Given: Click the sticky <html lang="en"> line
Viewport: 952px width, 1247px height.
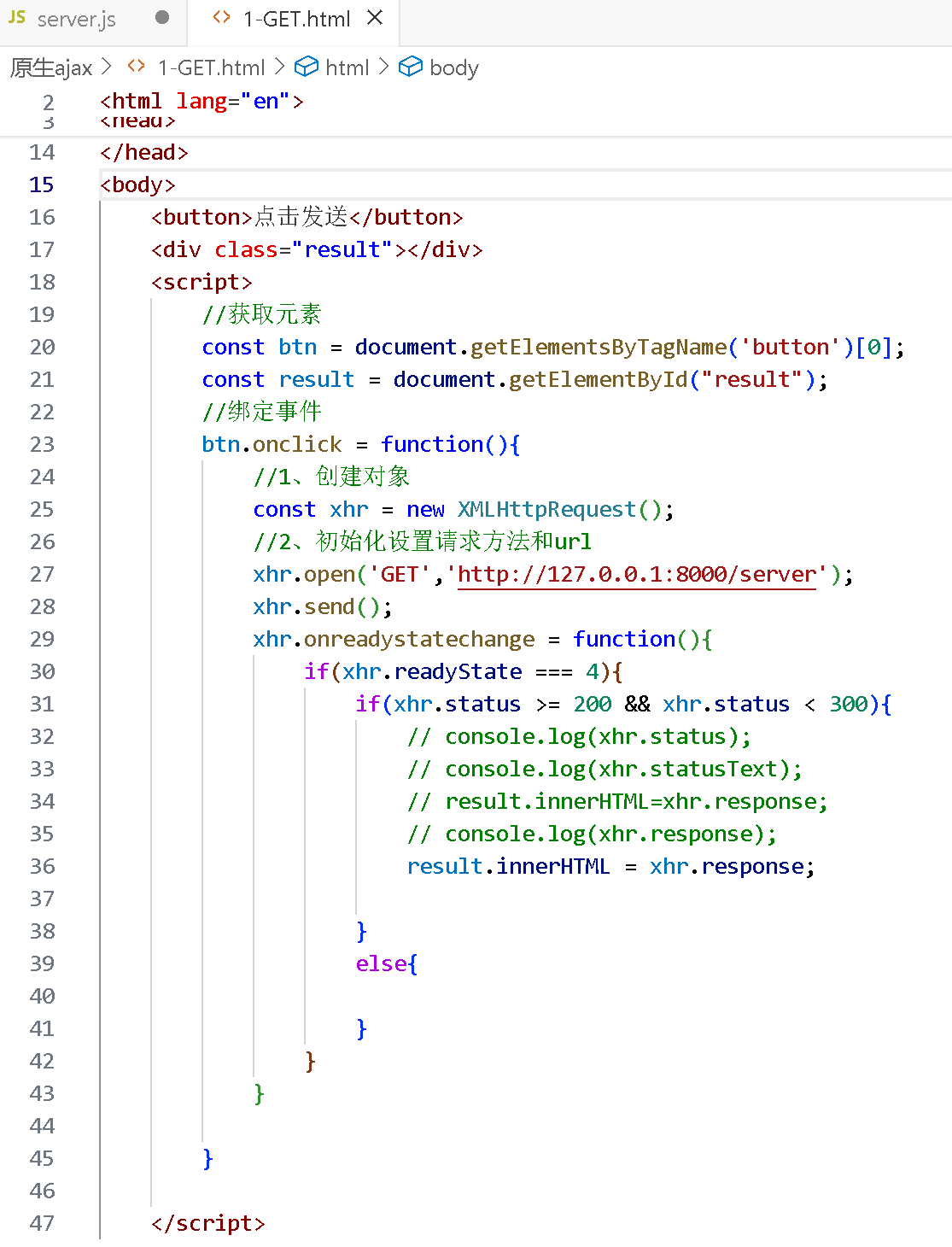Looking at the screenshot, I should tap(201, 101).
